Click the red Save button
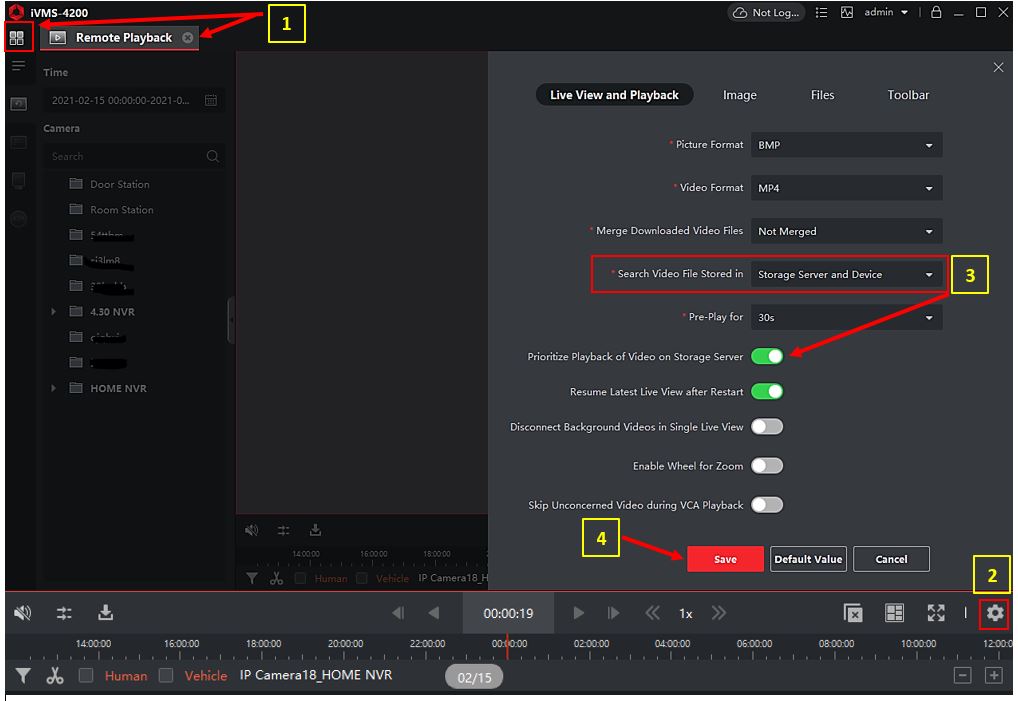 725,559
